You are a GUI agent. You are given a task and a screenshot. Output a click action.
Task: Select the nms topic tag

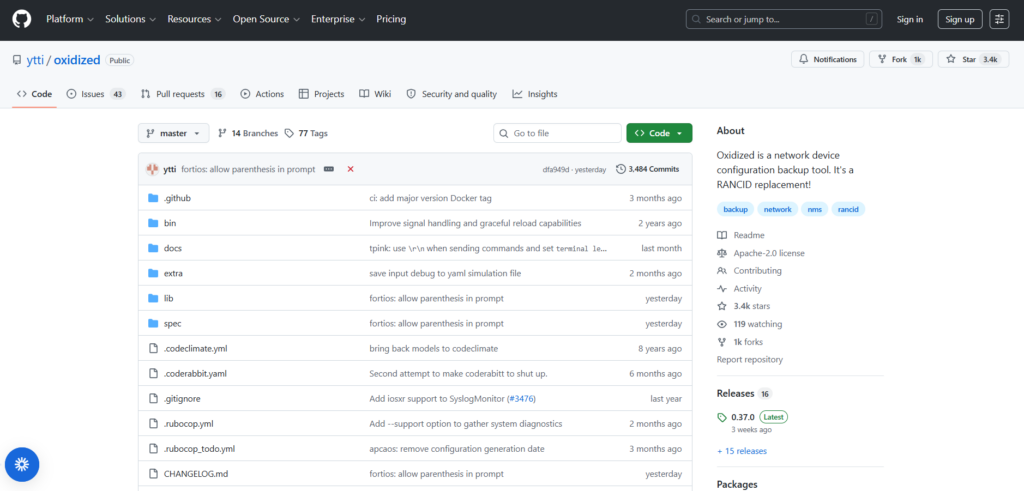pyautogui.click(x=814, y=210)
